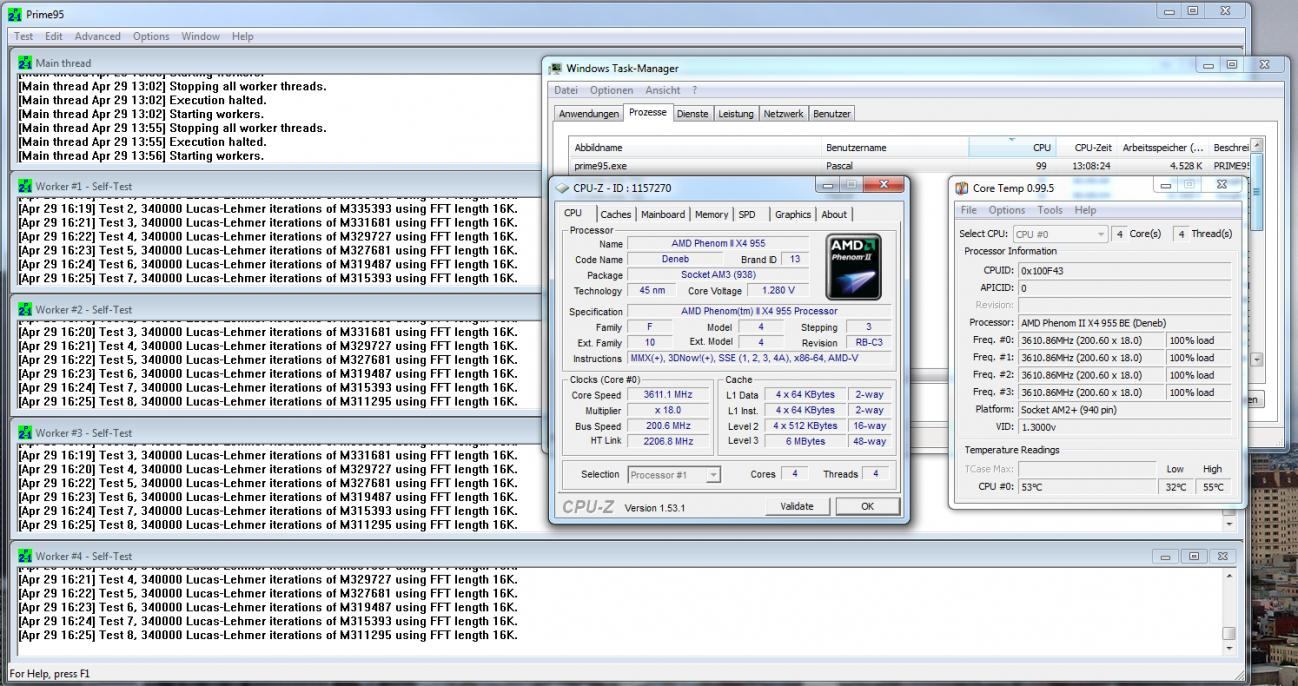
Task: Sort processes by CPU column
Action: pos(1012,147)
